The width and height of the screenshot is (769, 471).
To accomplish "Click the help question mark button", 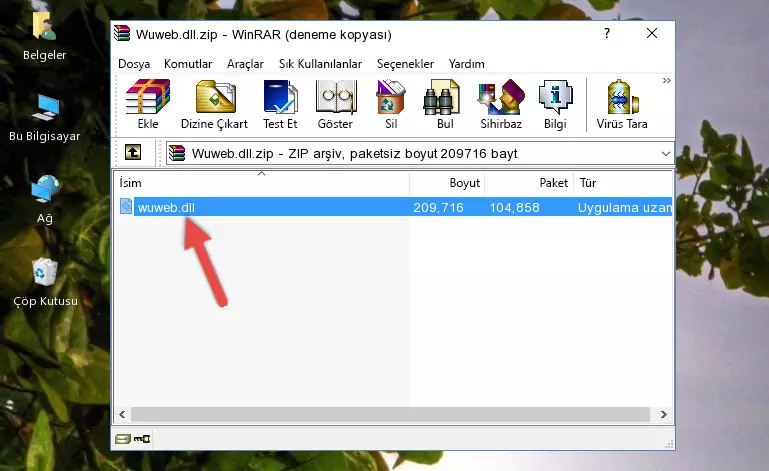I will click(607, 33).
